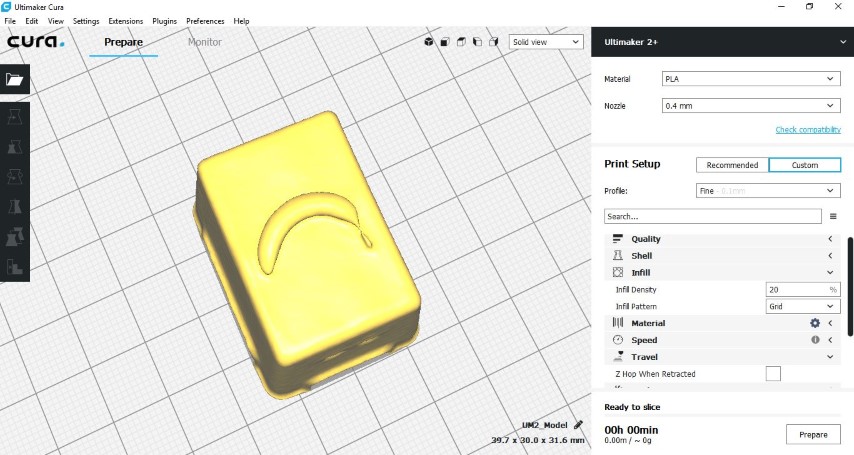Follow the Check compatibility link
This screenshot has height=455, width=854.
[808, 130]
